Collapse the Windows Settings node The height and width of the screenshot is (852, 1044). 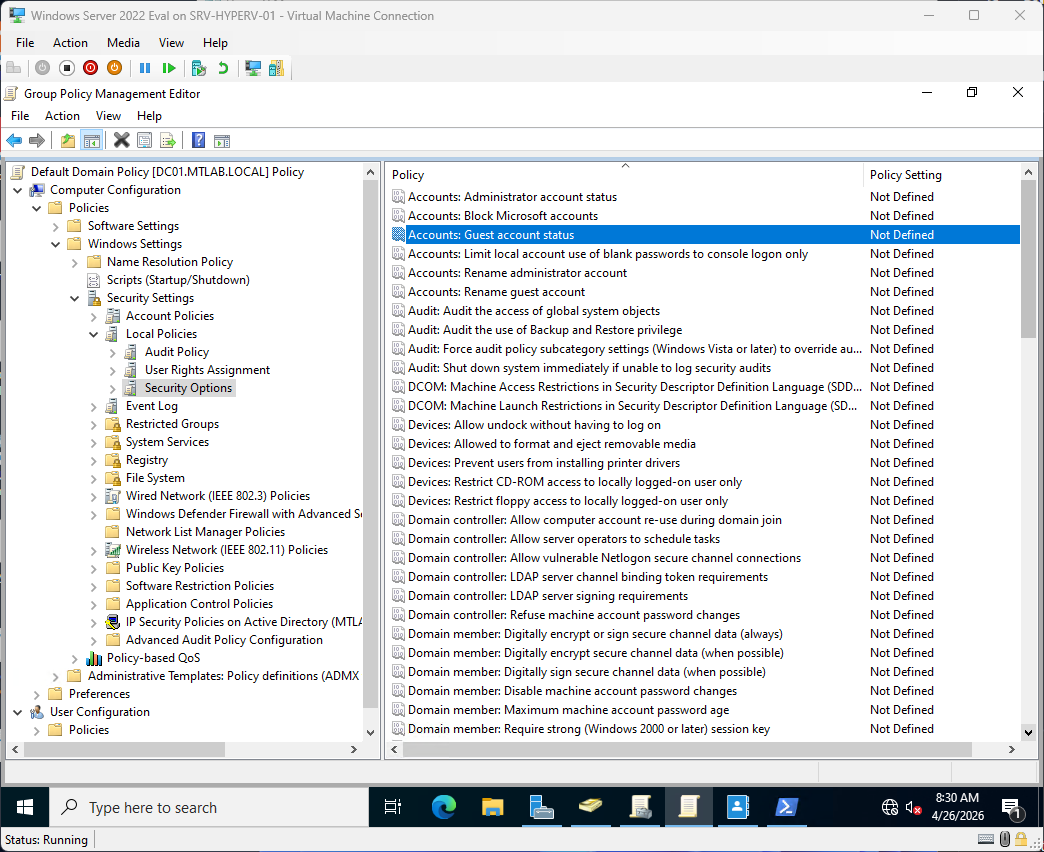56,244
